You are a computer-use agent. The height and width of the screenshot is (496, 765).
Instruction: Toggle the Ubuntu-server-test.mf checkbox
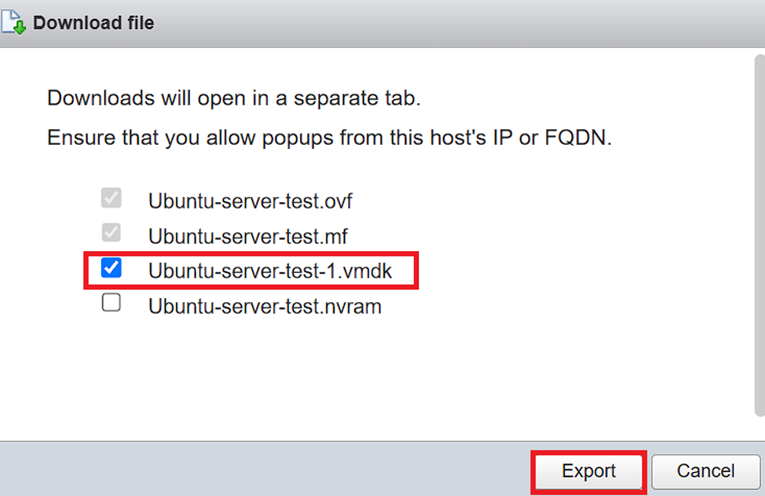coord(111,234)
